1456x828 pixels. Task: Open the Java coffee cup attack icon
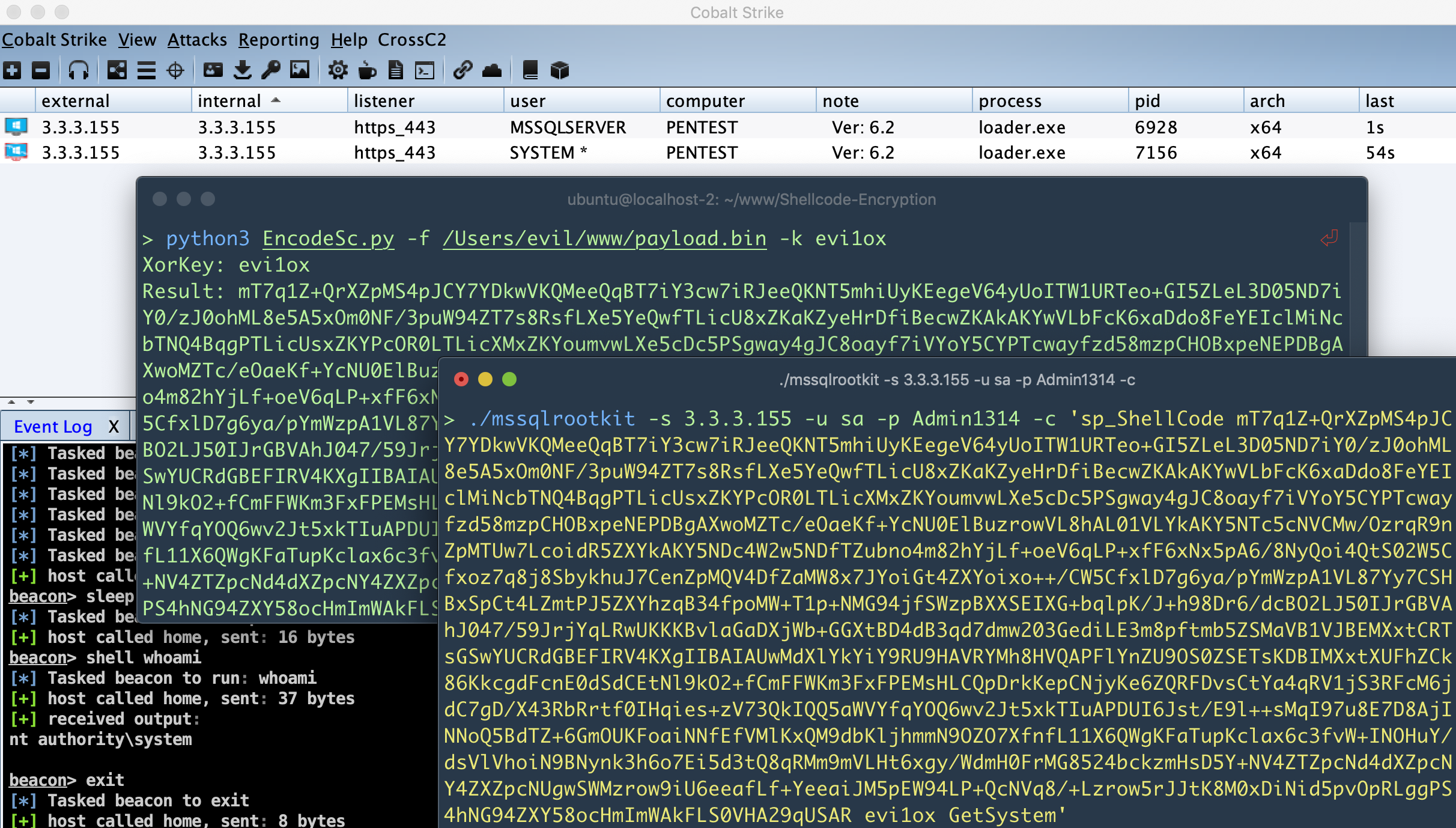pyautogui.click(x=367, y=70)
